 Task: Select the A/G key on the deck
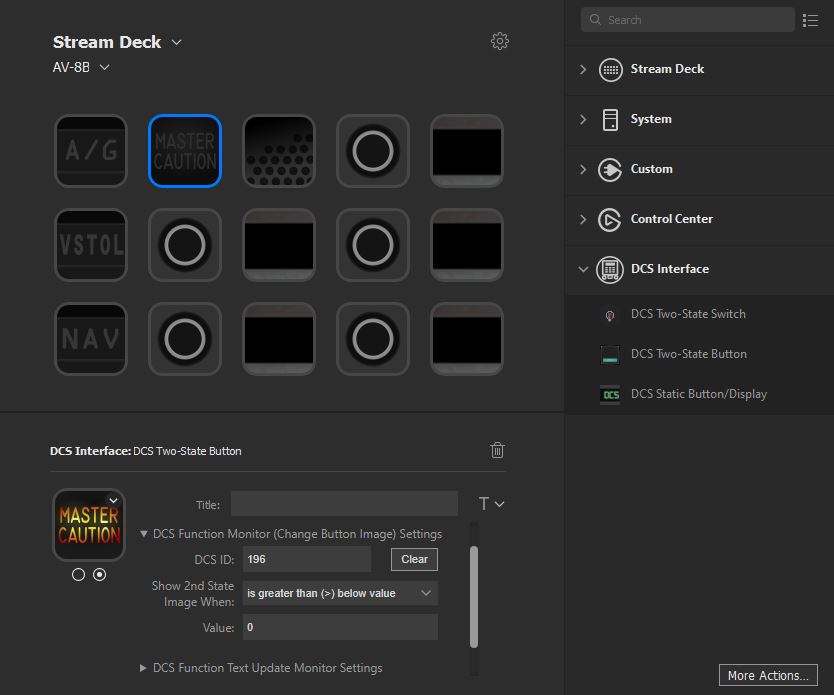pos(91,150)
